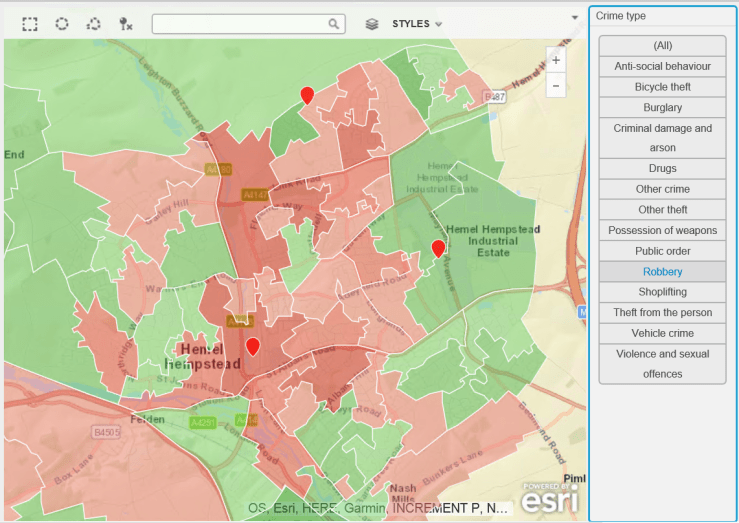Click the Esri logo link
Screen dimensions: 739x523
(x=549, y=497)
